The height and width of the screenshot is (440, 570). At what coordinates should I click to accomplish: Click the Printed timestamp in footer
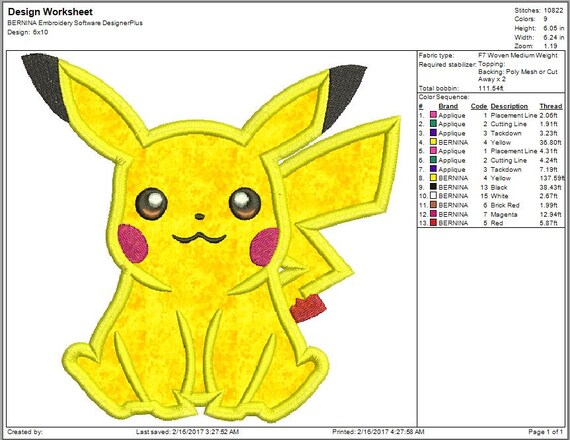378,432
